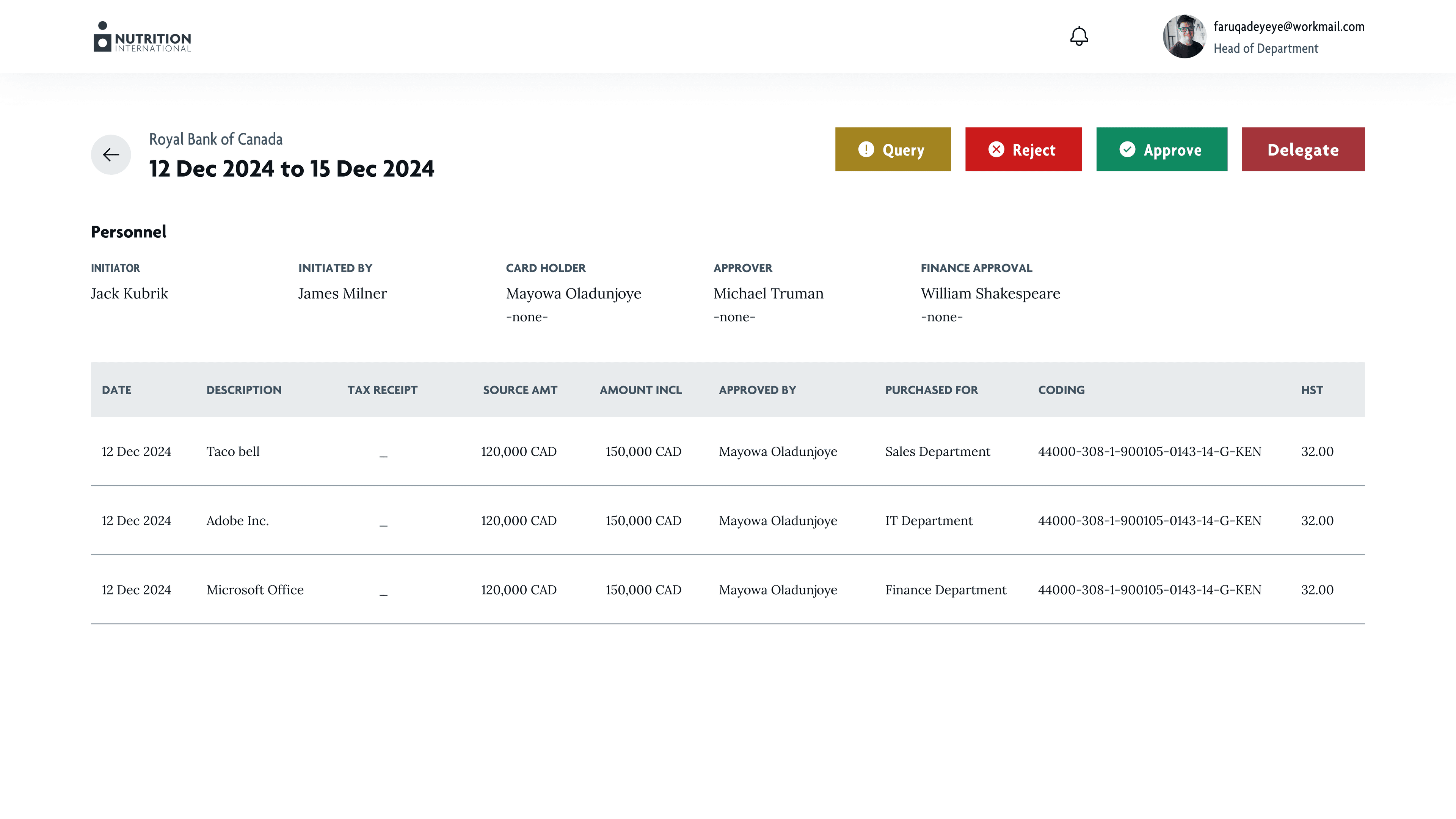Select approver Michael Truman
Image resolution: width=1456 pixels, height=819 pixels.
769,293
